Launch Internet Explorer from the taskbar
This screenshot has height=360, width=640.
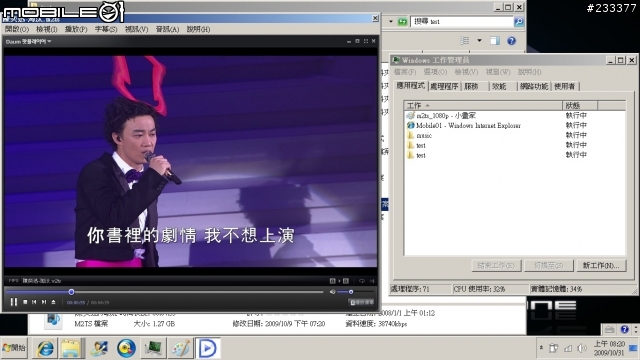[x=45, y=348]
